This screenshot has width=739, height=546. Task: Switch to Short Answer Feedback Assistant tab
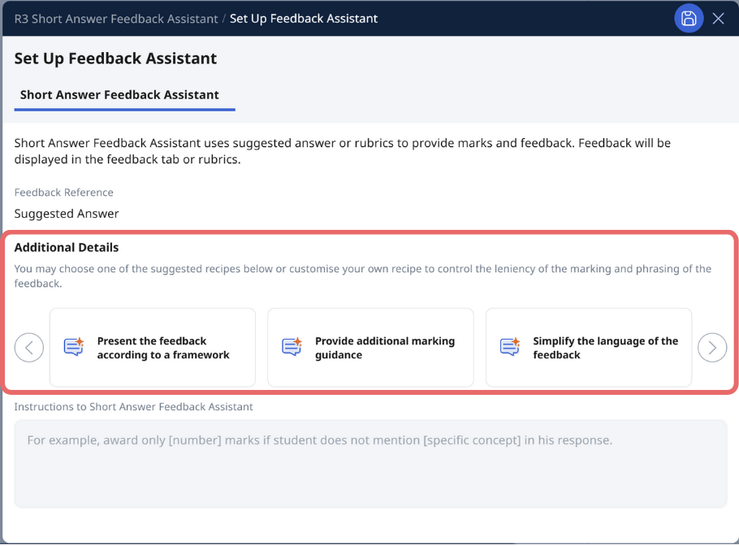pyautogui.click(x=119, y=95)
